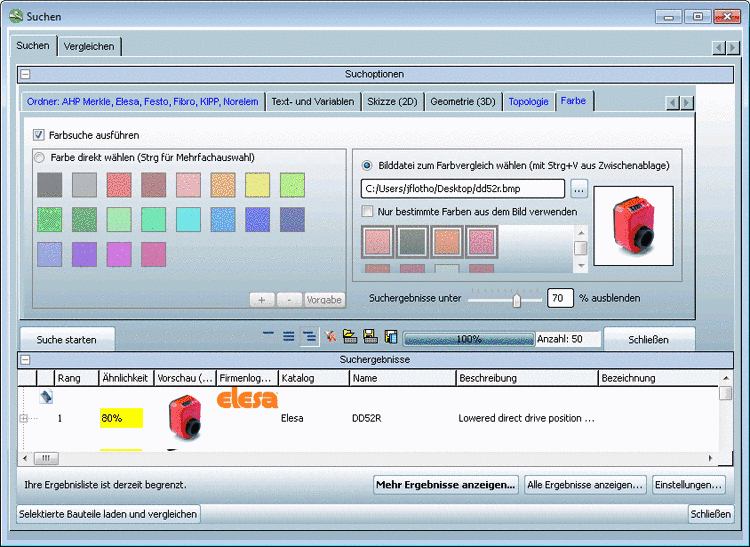Image resolution: width=750 pixels, height=547 pixels.
Task: Click the clear results red-X icon
Action: point(330,337)
